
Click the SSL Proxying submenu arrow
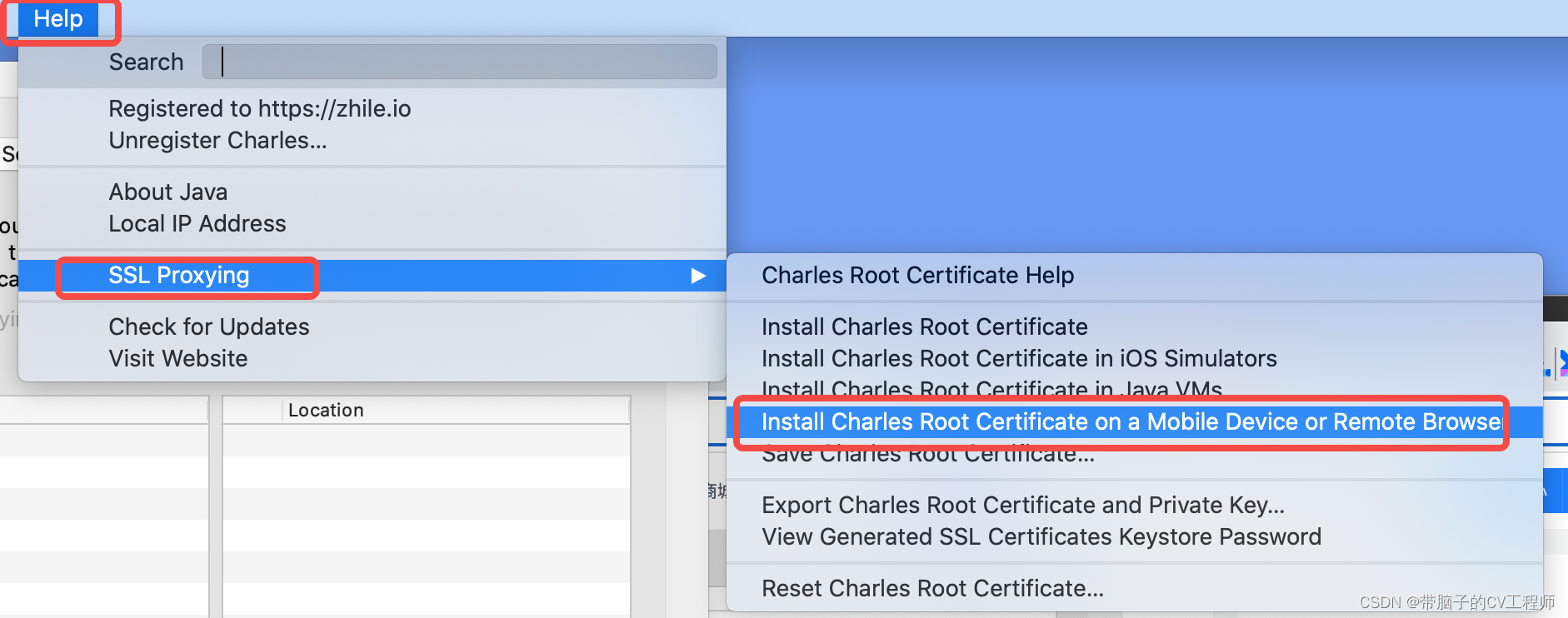[x=698, y=276]
